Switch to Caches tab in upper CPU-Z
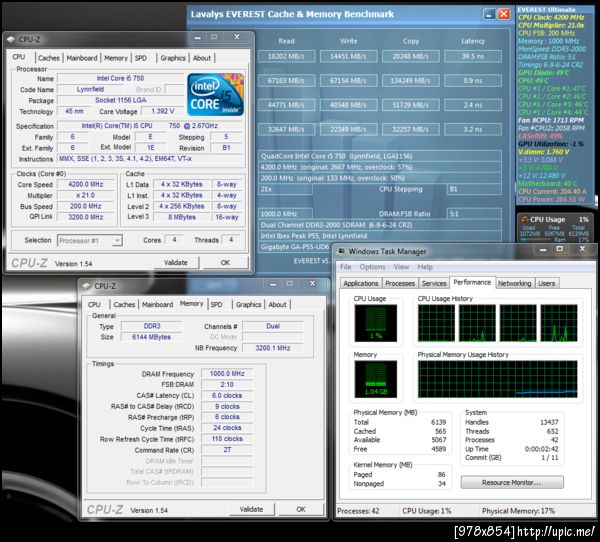This screenshot has height=542, width=600. tap(49, 58)
